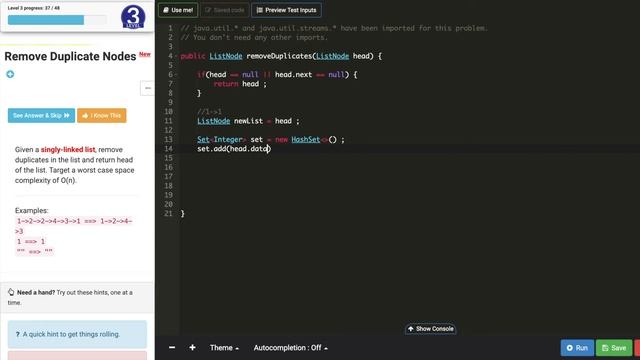
Task: Increase editor font size with plus icon
Action: point(192,347)
